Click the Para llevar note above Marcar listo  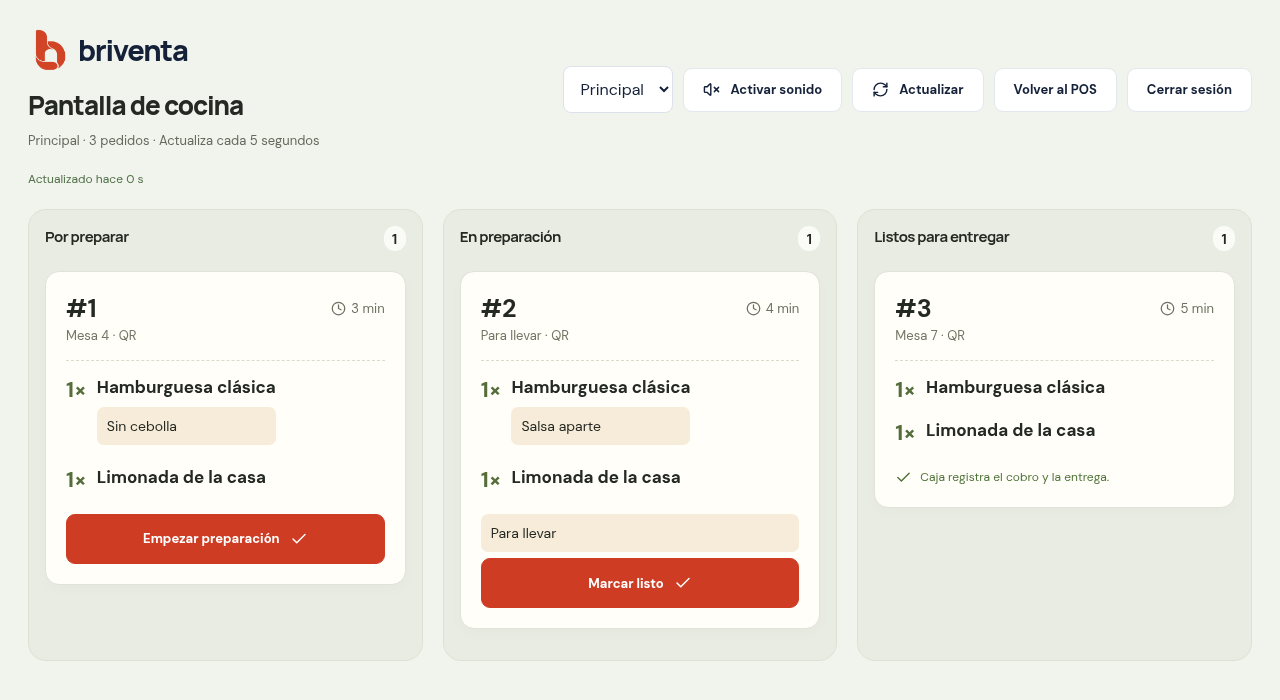[x=640, y=533]
